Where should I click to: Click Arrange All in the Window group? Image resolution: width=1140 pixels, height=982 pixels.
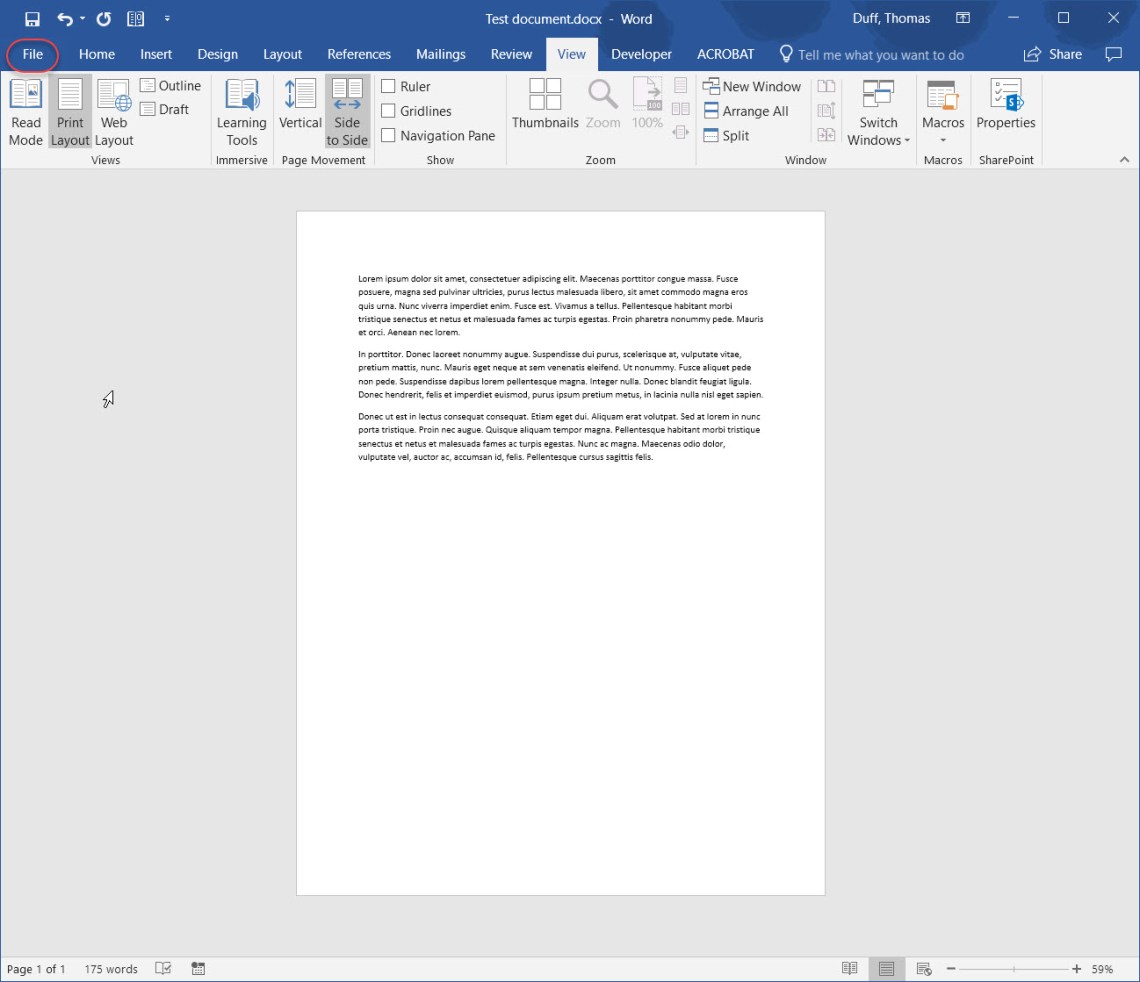[748, 111]
